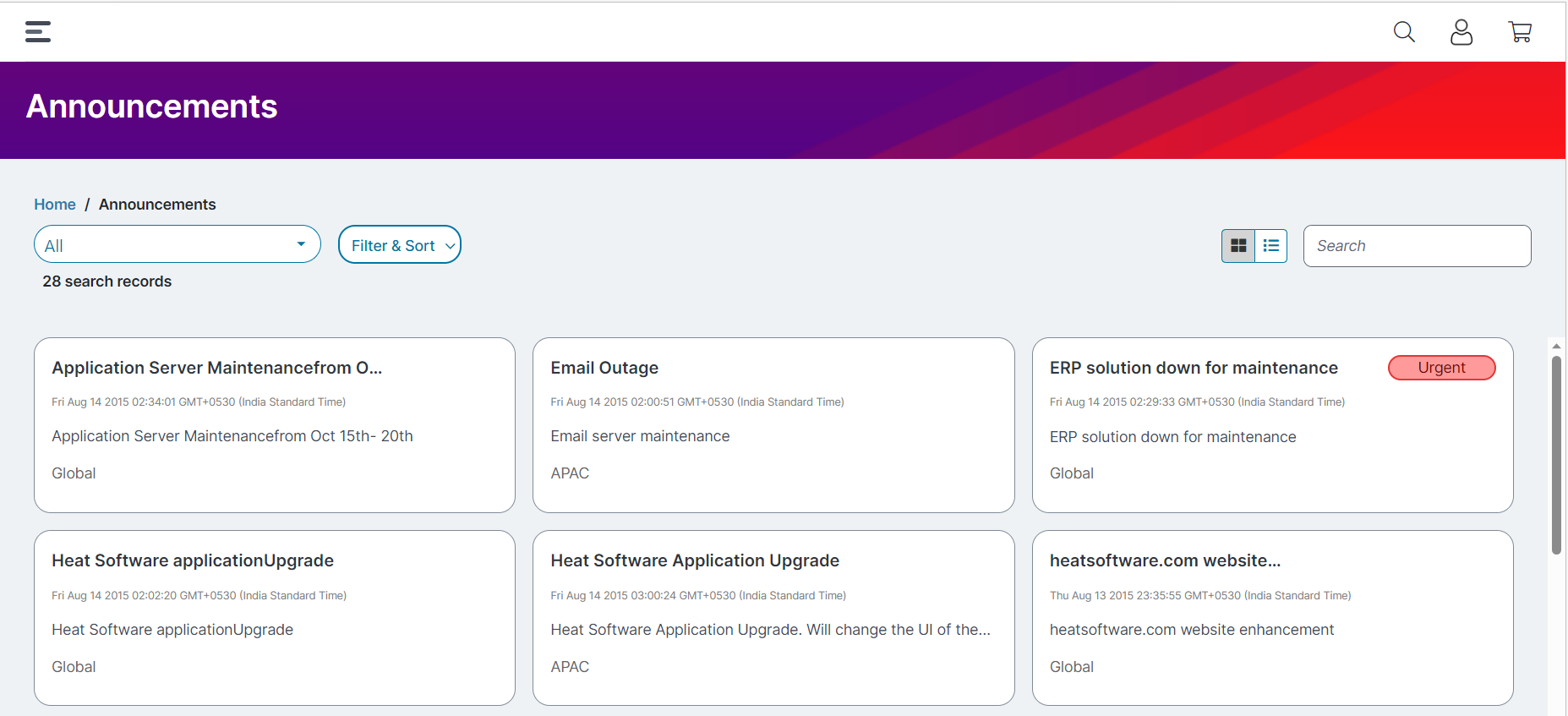Click the Announcements search input field
Screen dimensions: 1568x716
[1417, 246]
